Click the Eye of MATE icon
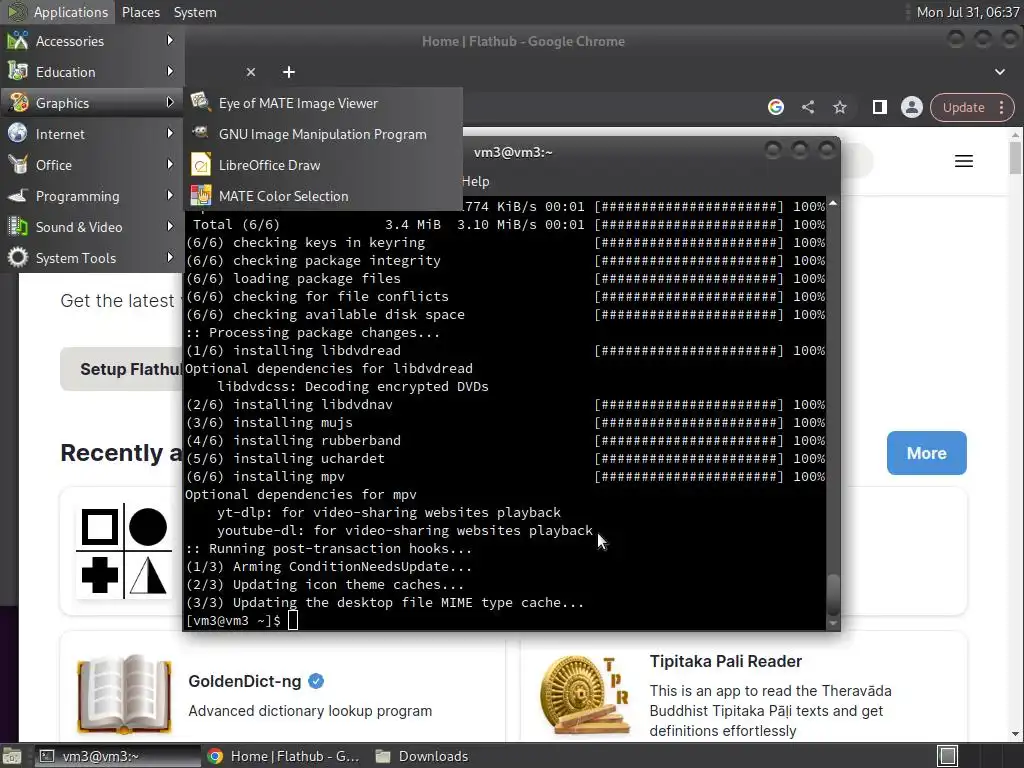This screenshot has height=768, width=1024. pos(200,102)
